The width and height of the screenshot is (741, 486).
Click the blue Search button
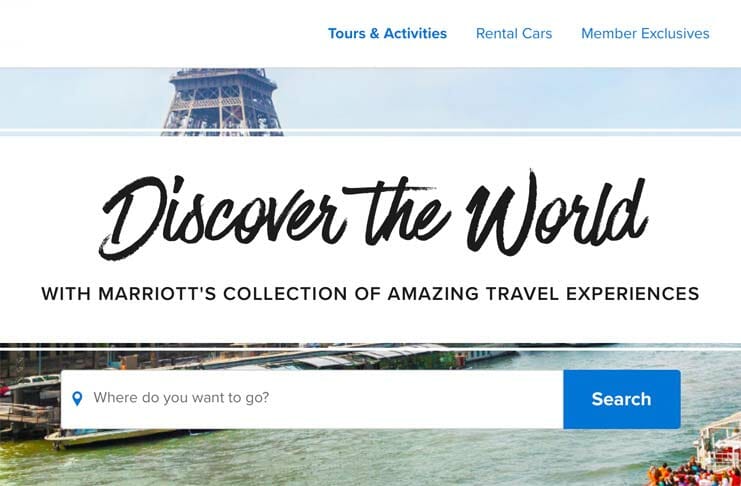(x=622, y=399)
